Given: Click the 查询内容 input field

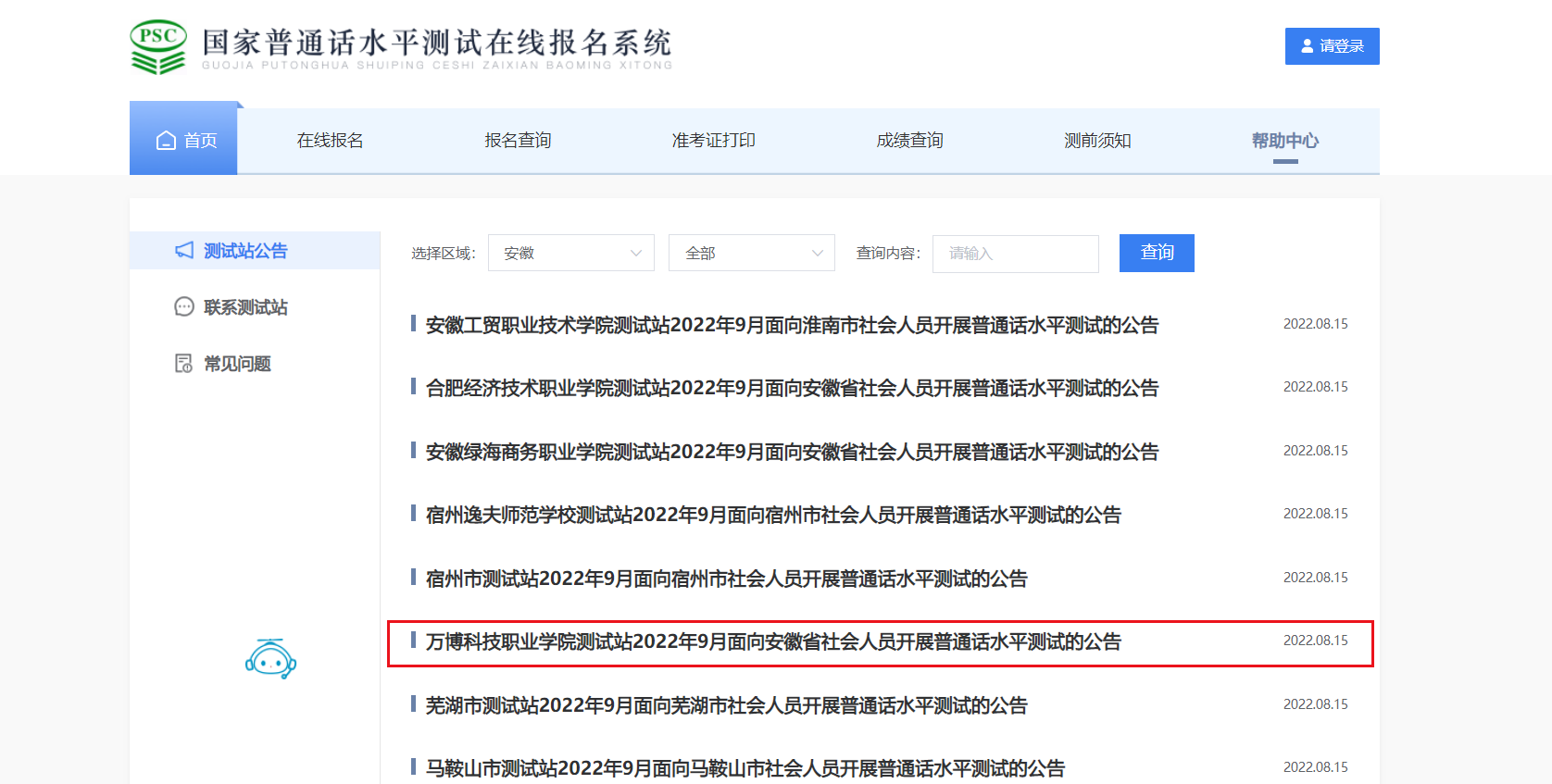Looking at the screenshot, I should point(1016,254).
